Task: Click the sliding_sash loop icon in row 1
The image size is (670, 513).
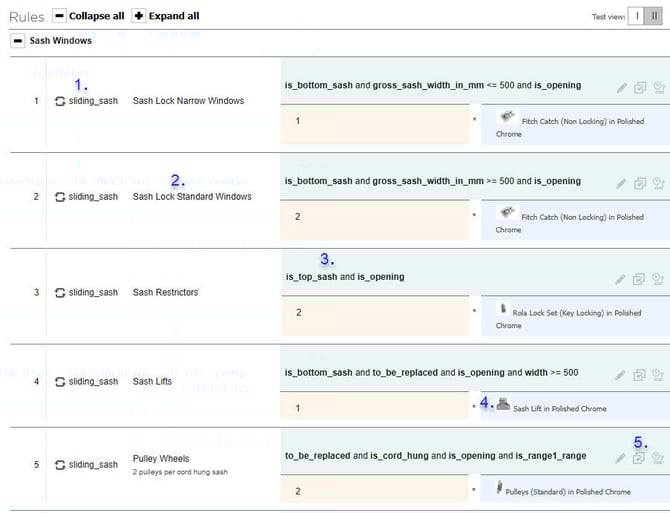Action: [60, 101]
